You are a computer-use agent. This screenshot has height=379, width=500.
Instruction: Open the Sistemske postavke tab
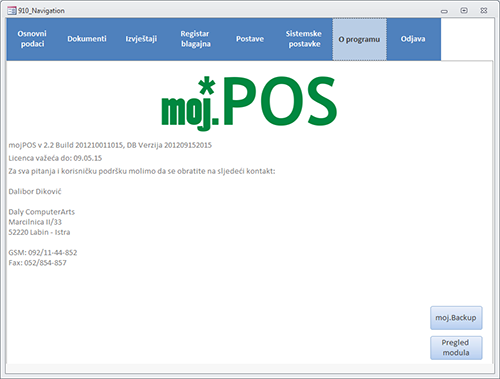pos(304,39)
